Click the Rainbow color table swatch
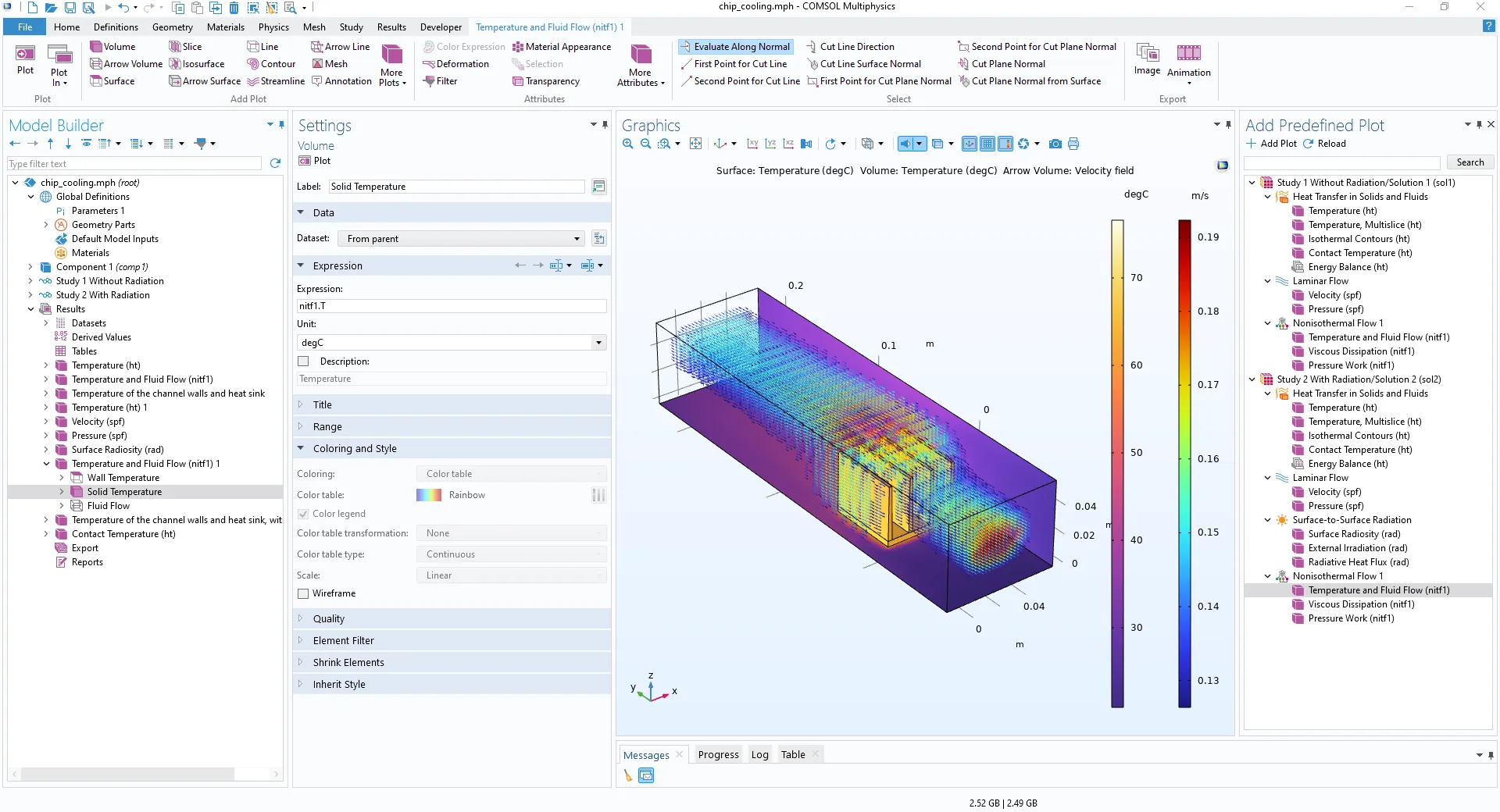Viewport: 1500px width, 812px height. point(429,495)
